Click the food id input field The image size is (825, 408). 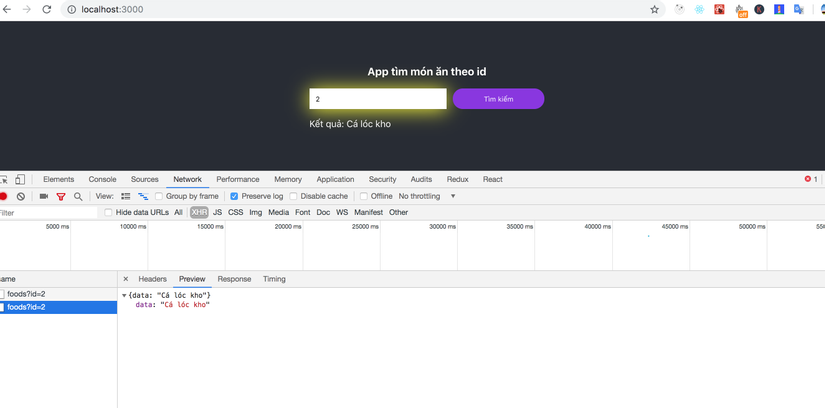(378, 99)
